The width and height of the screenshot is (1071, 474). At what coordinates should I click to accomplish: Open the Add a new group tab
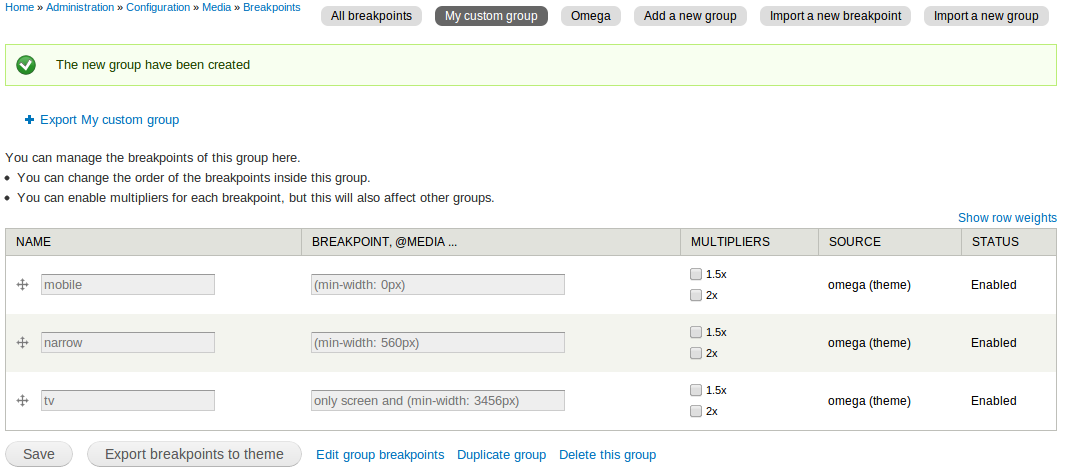(691, 16)
